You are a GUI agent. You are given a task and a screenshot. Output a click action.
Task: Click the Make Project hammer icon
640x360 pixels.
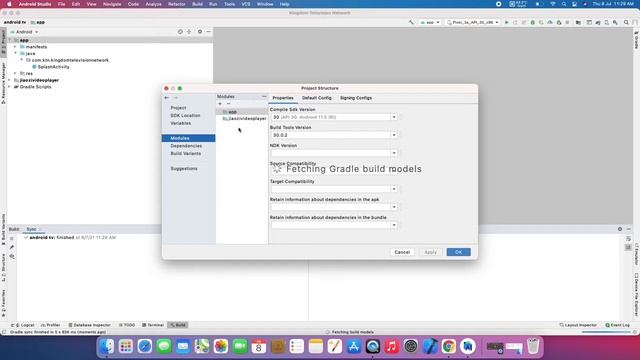click(411, 22)
